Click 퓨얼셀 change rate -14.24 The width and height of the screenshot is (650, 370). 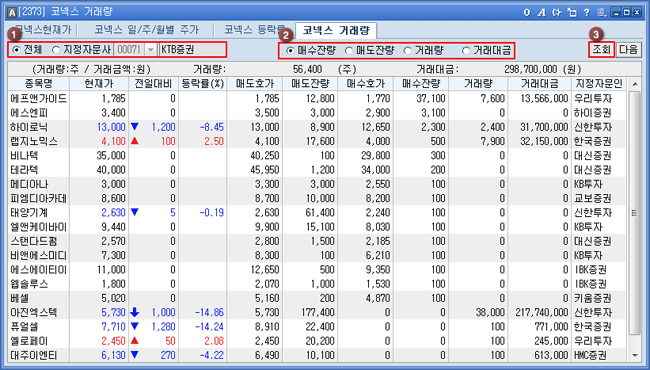[209, 326]
